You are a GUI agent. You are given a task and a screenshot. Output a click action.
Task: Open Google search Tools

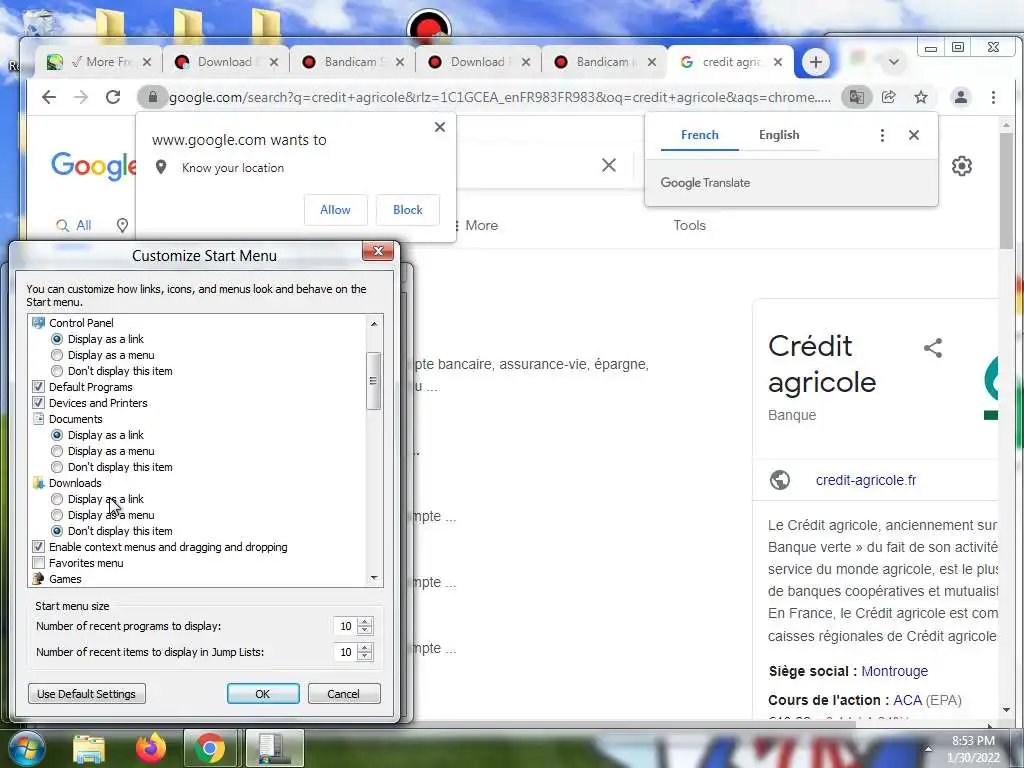690,225
